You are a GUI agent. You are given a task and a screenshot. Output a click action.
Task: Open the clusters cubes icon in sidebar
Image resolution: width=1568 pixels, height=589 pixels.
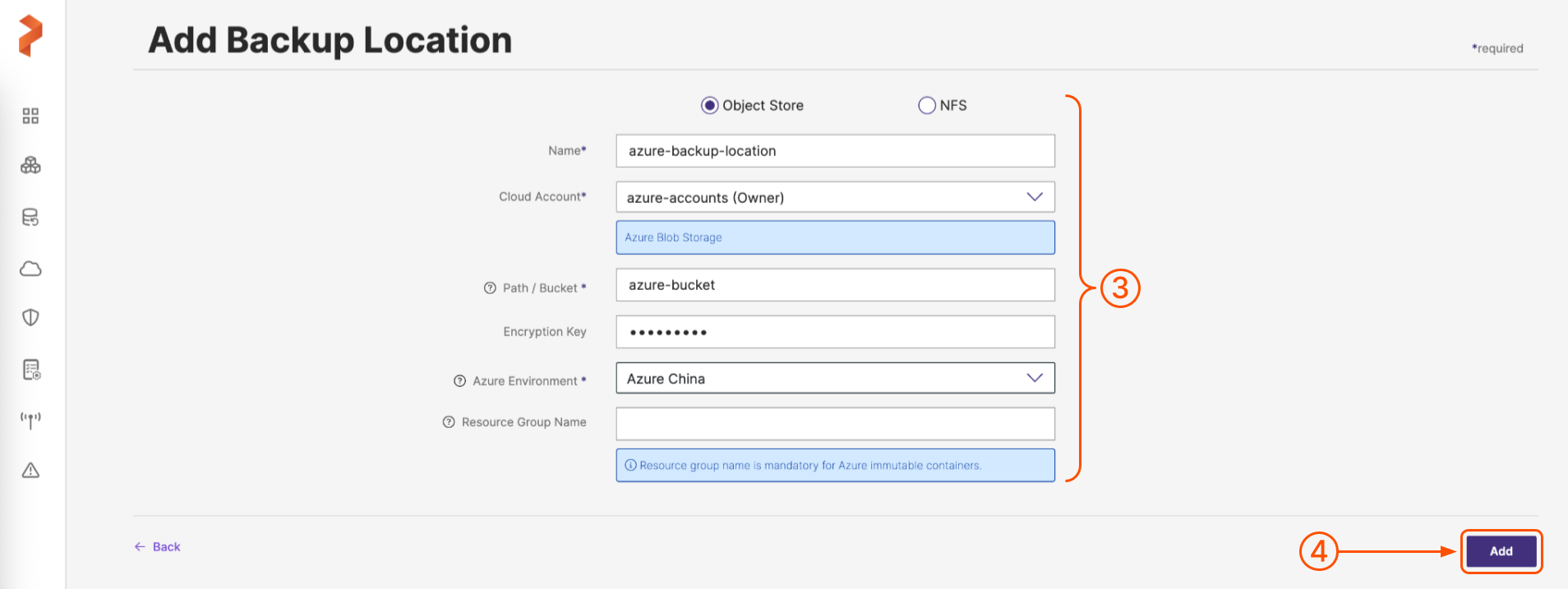[x=30, y=166]
